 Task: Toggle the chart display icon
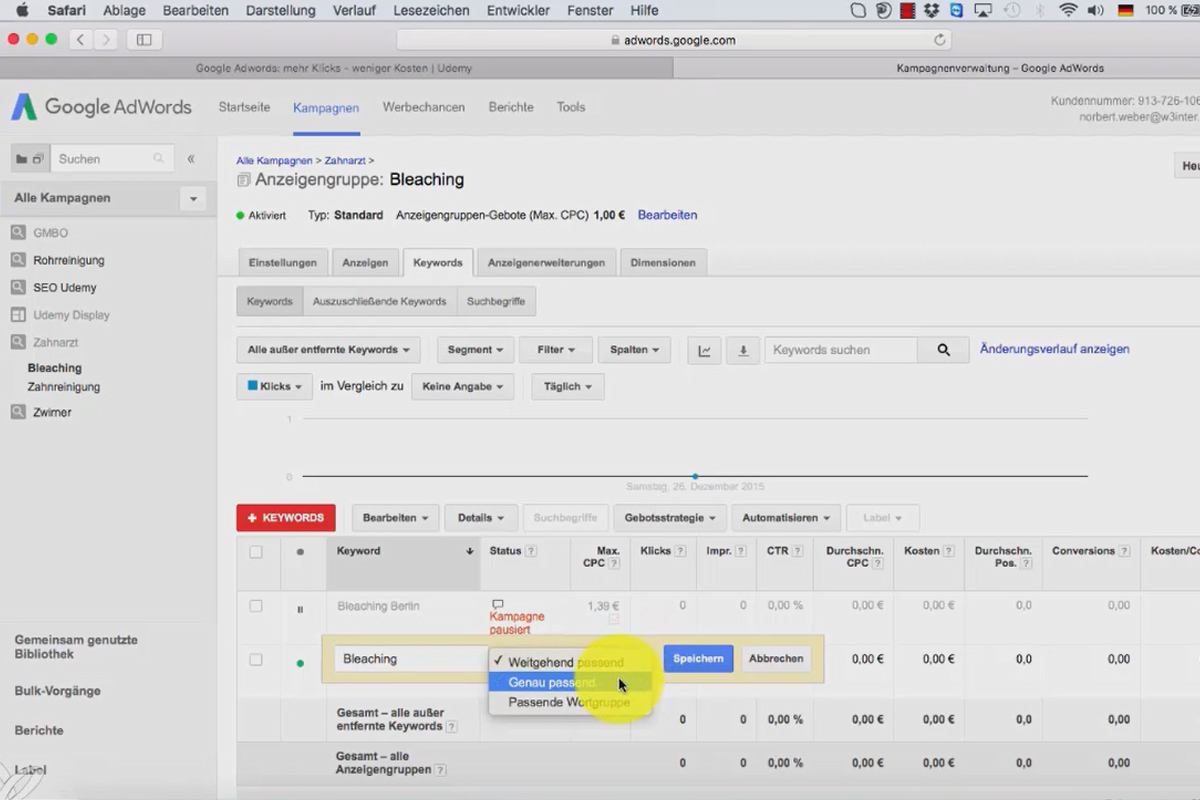tap(704, 350)
